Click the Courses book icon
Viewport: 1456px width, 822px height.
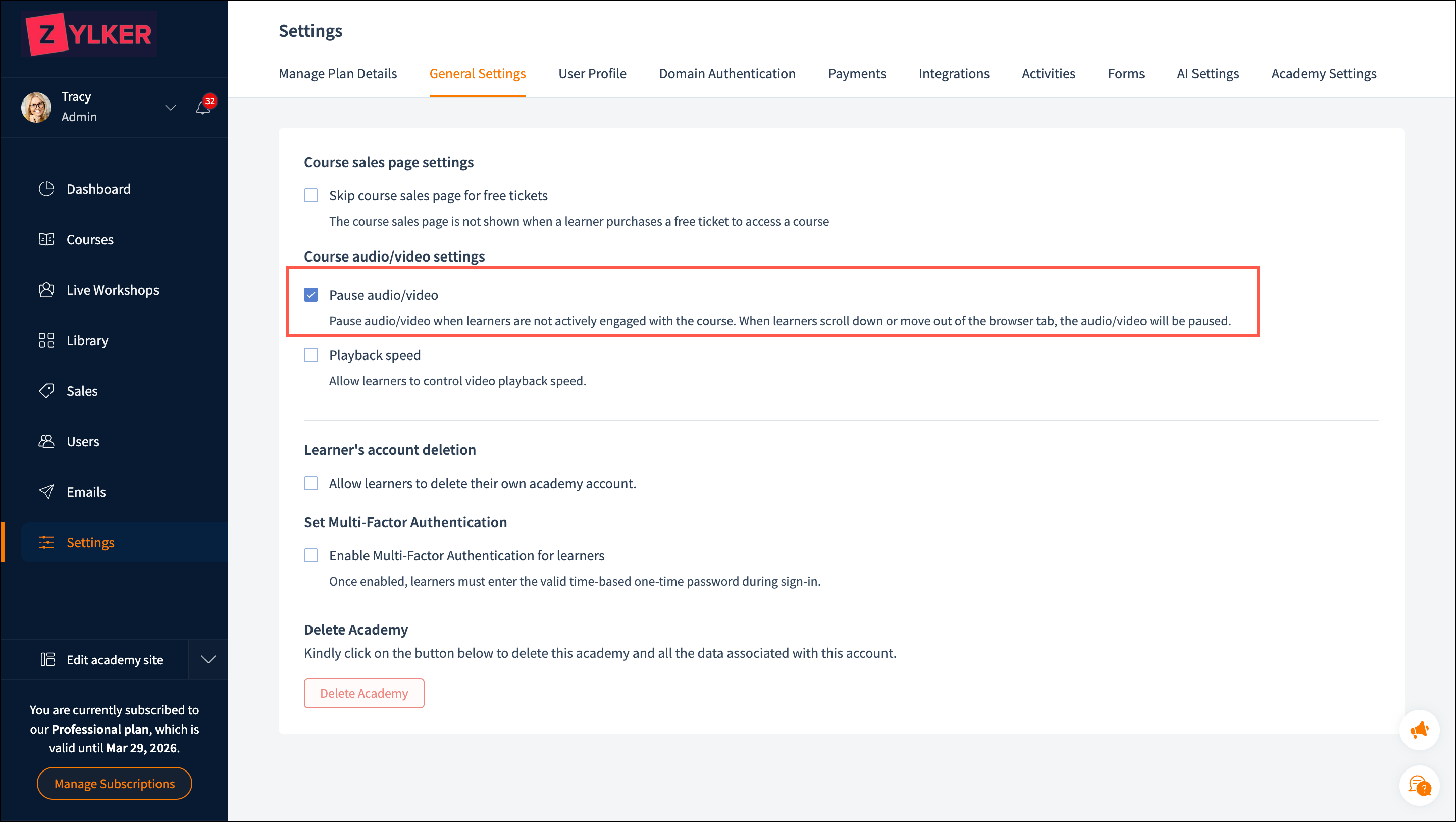coord(46,239)
